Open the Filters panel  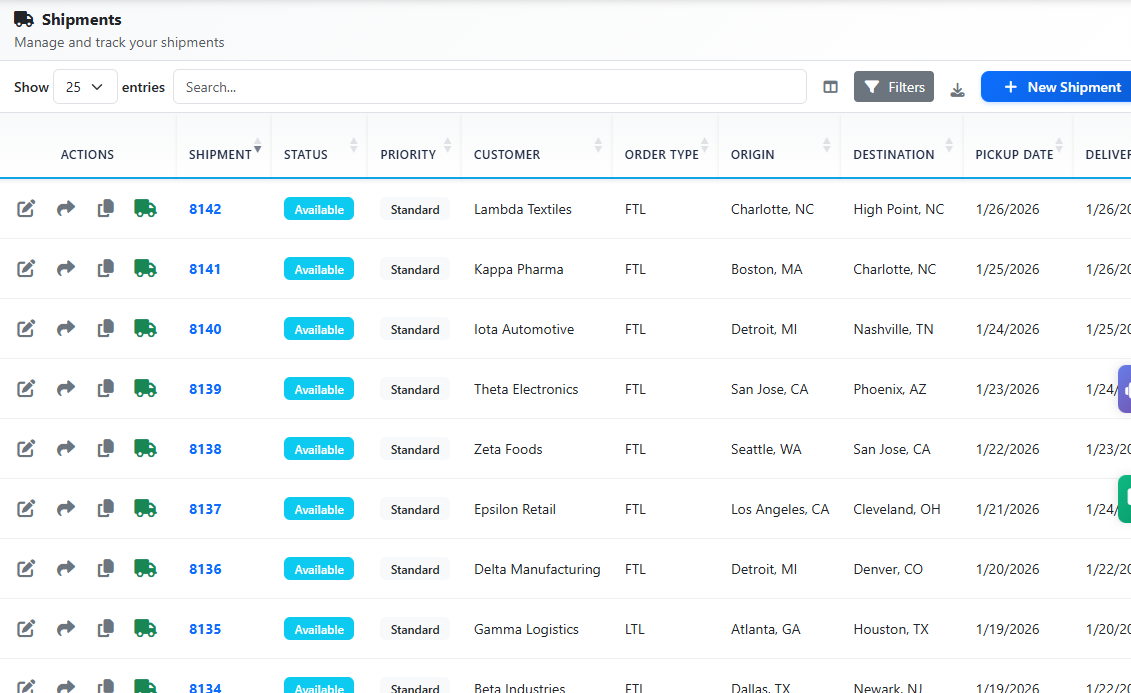[894, 87]
